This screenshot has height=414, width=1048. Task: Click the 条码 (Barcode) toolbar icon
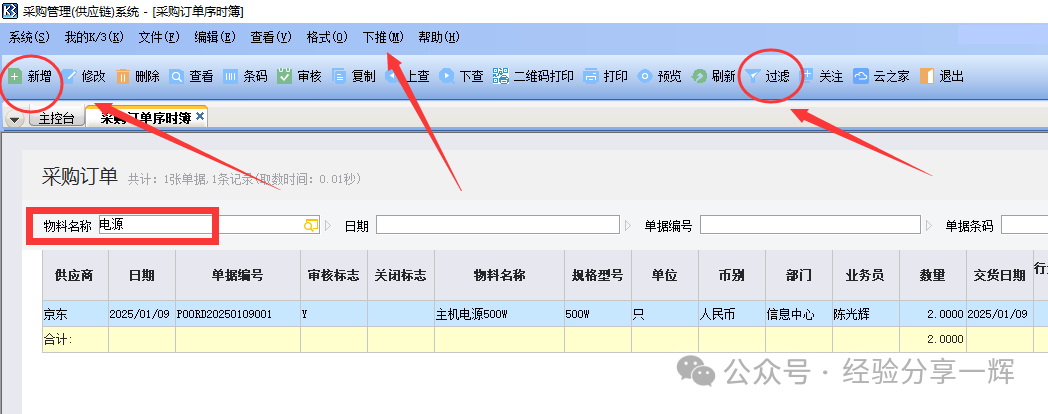(230, 76)
